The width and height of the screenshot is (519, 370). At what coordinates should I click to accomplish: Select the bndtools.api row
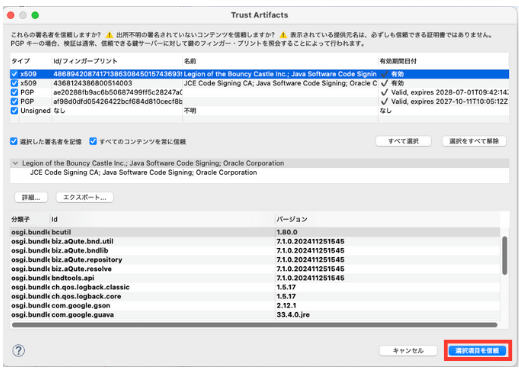[x=255, y=278]
